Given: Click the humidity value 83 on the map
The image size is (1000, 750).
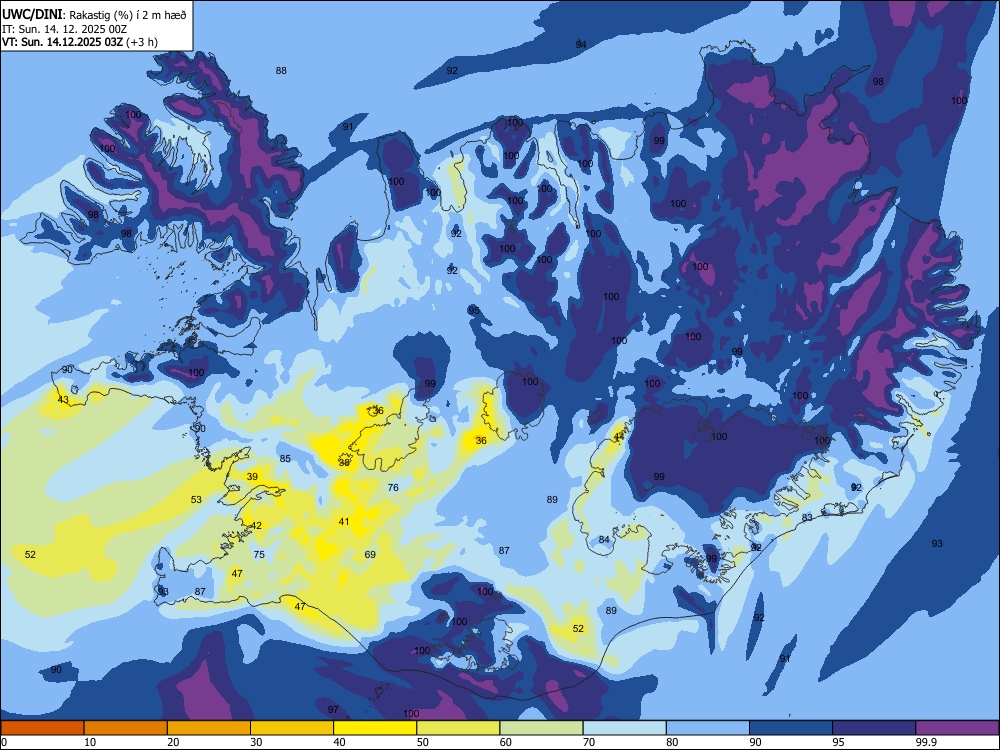Looking at the screenshot, I should click(807, 518).
